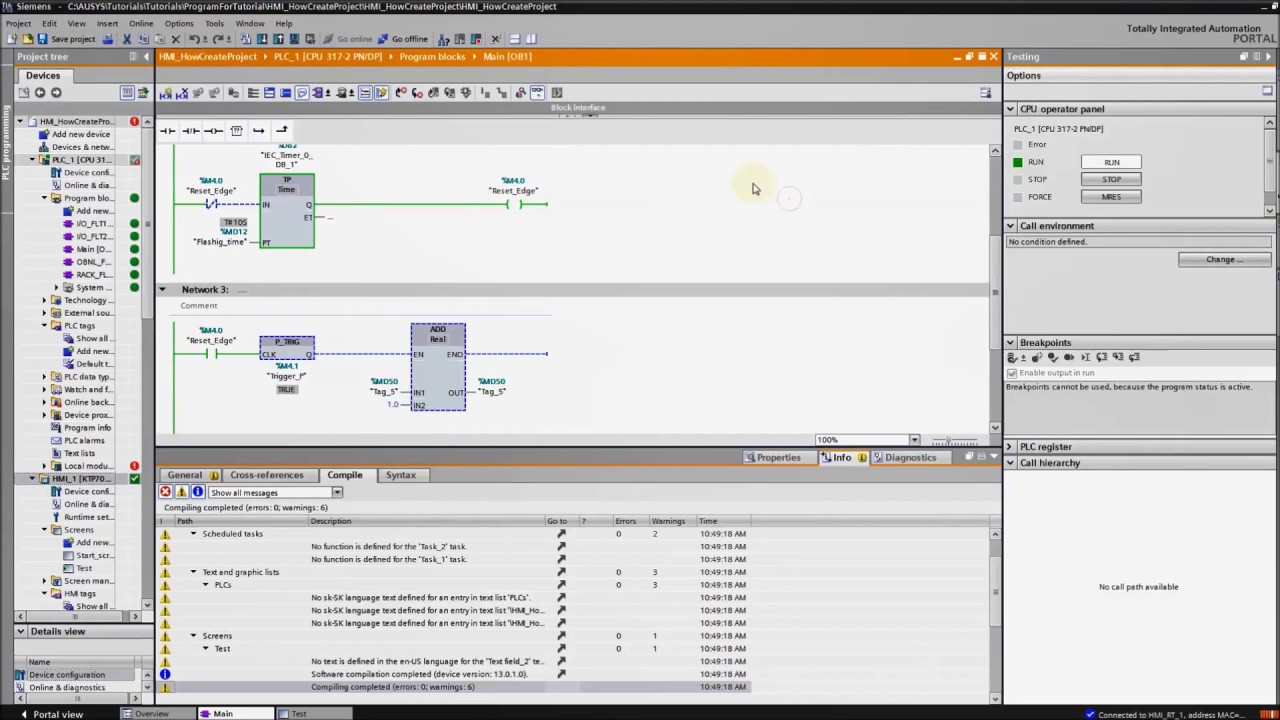This screenshot has width=1280, height=720.
Task: Toggle Enable output in run checkbox
Action: pos(1012,373)
